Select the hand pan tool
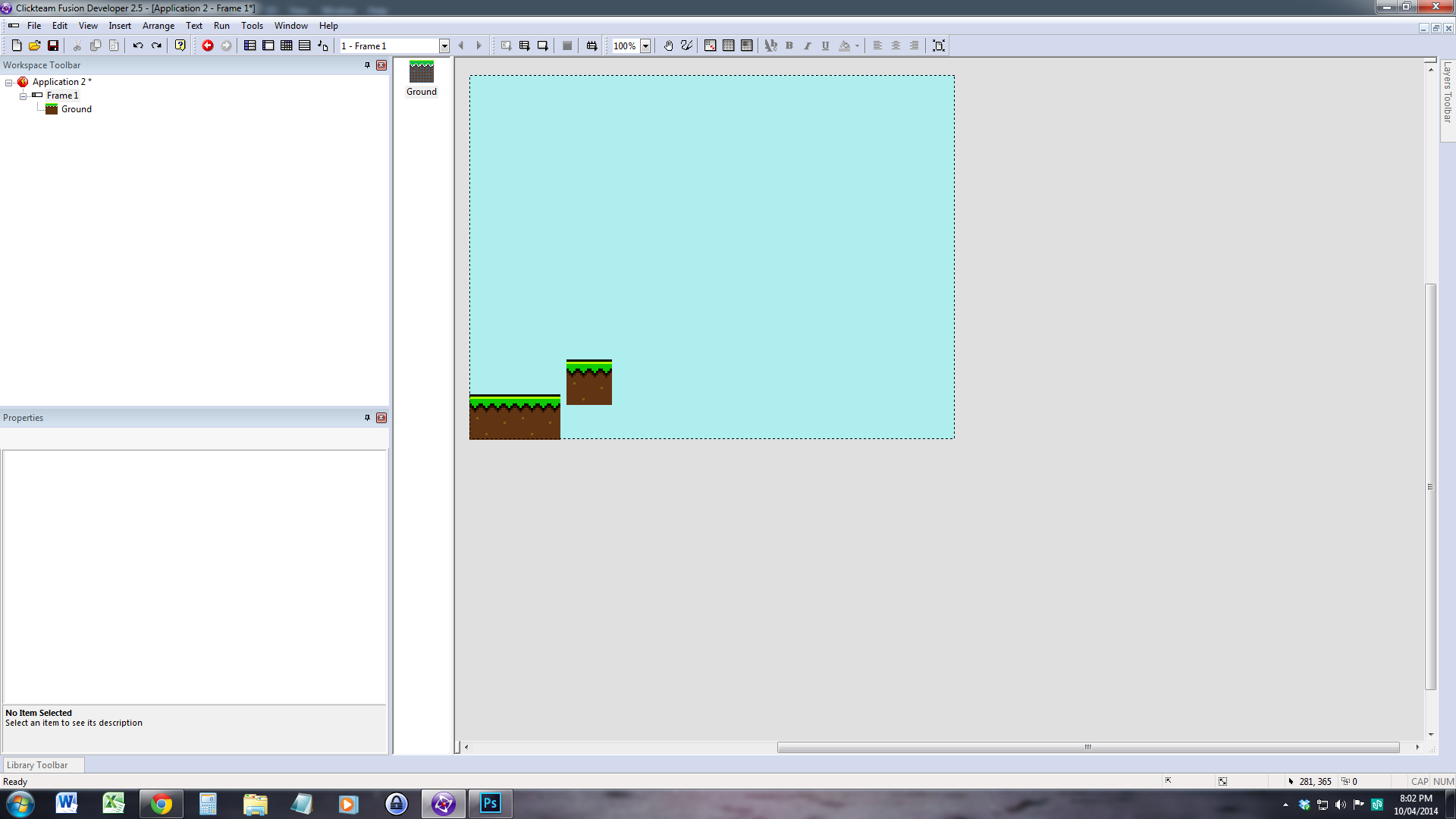 (x=668, y=45)
